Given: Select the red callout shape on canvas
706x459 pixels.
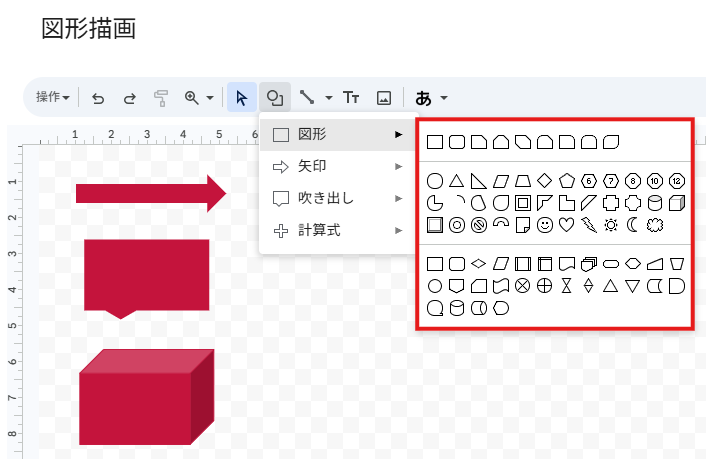Looking at the screenshot, I should 147,278.
